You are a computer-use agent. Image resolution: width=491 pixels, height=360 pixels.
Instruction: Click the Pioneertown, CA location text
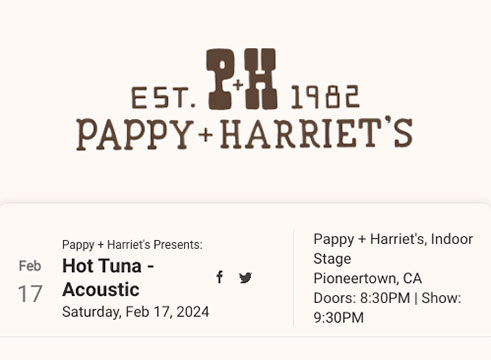pos(368,279)
